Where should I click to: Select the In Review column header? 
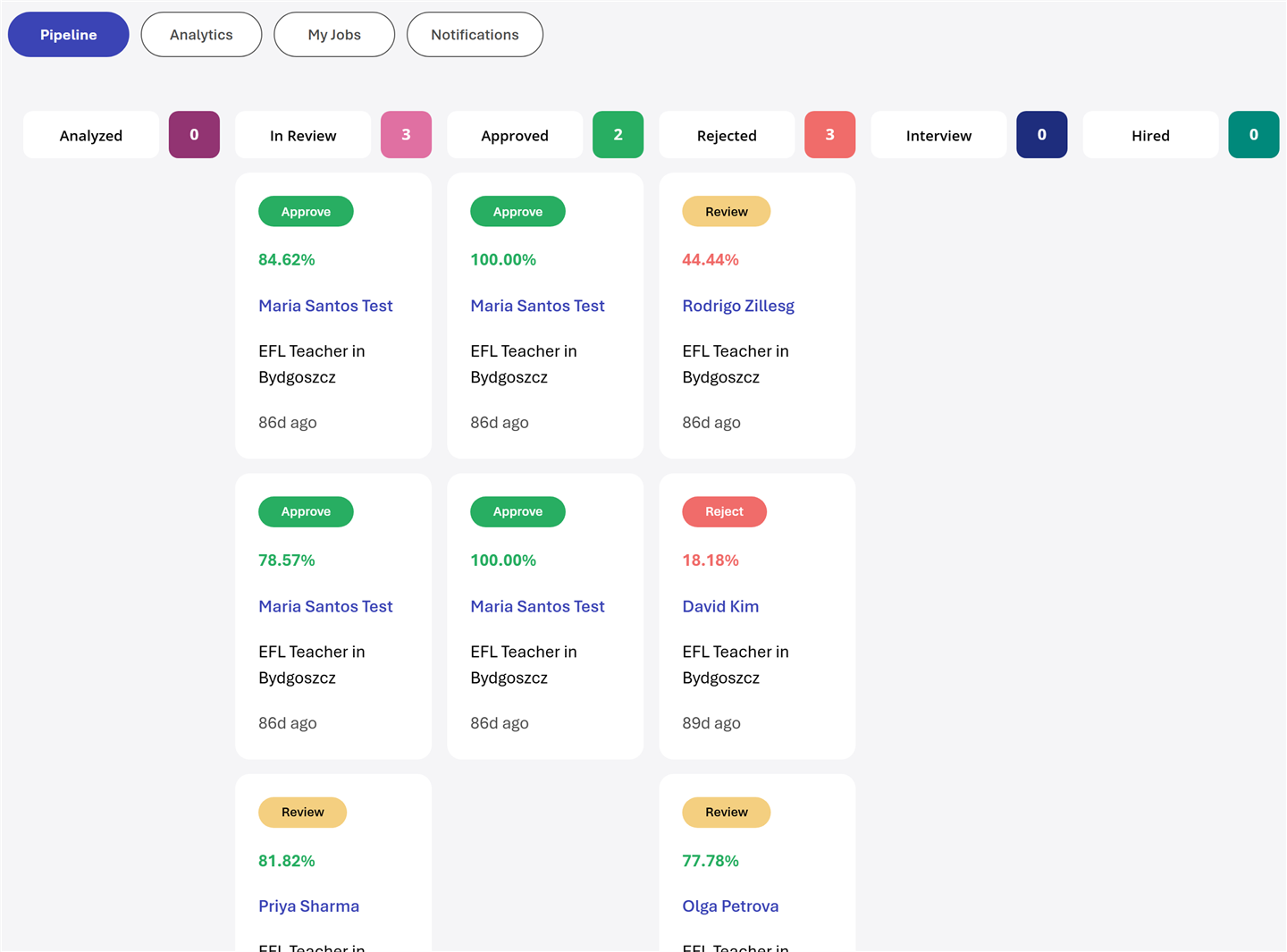(303, 135)
